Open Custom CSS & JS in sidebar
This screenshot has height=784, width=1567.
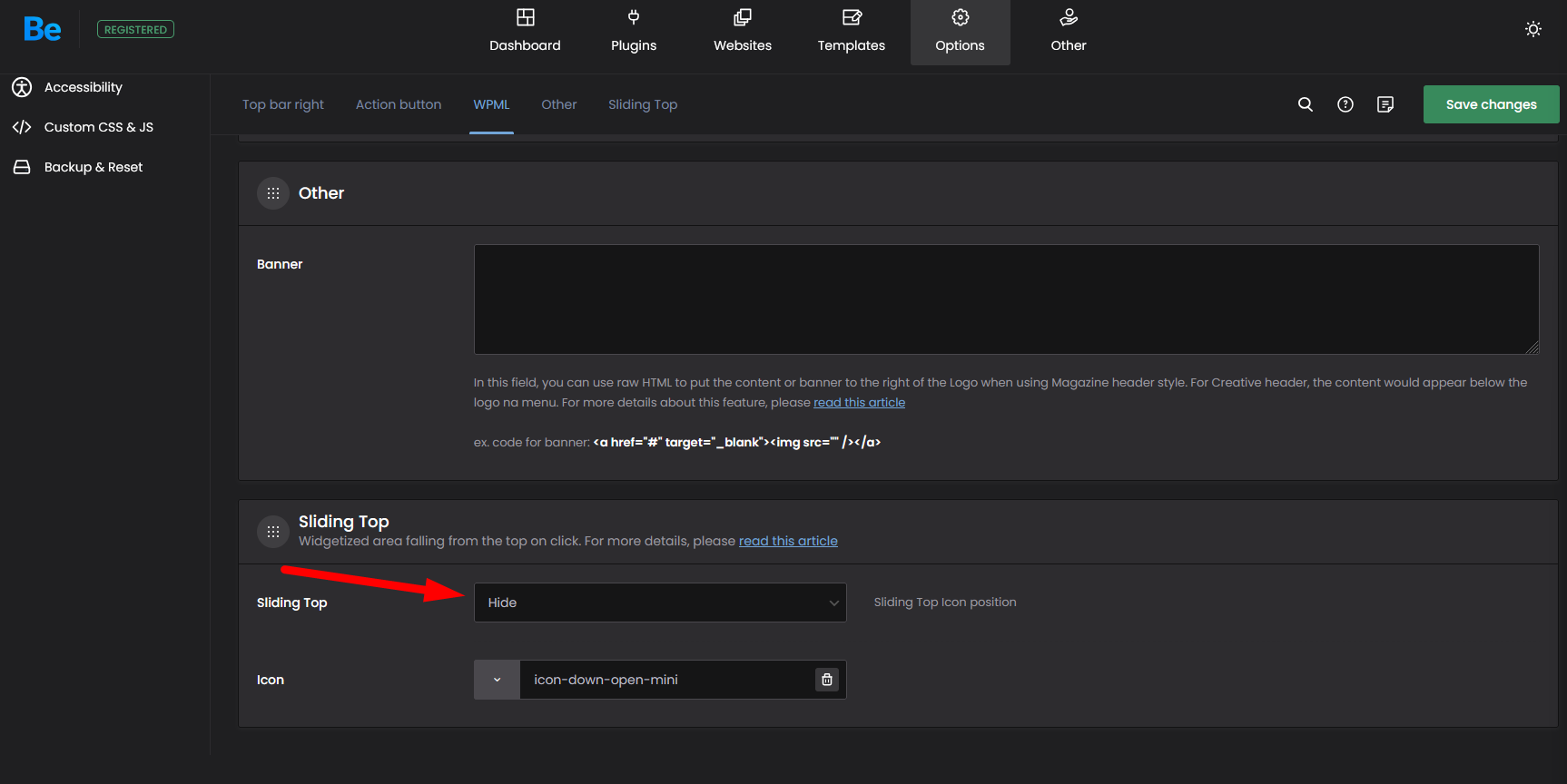(x=99, y=127)
